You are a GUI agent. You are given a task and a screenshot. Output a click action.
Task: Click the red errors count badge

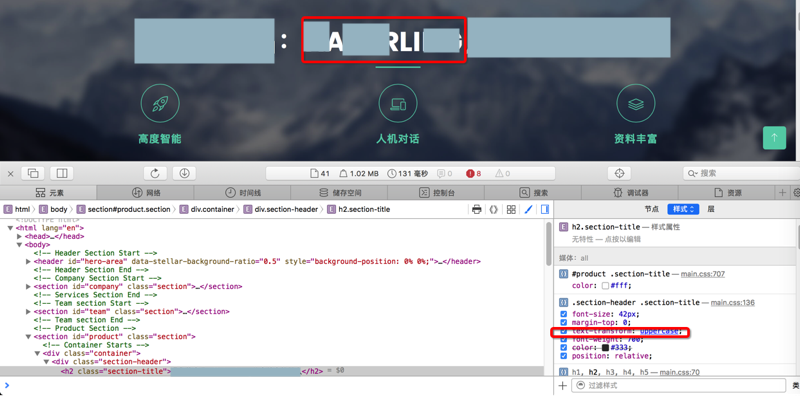pyautogui.click(x=473, y=174)
